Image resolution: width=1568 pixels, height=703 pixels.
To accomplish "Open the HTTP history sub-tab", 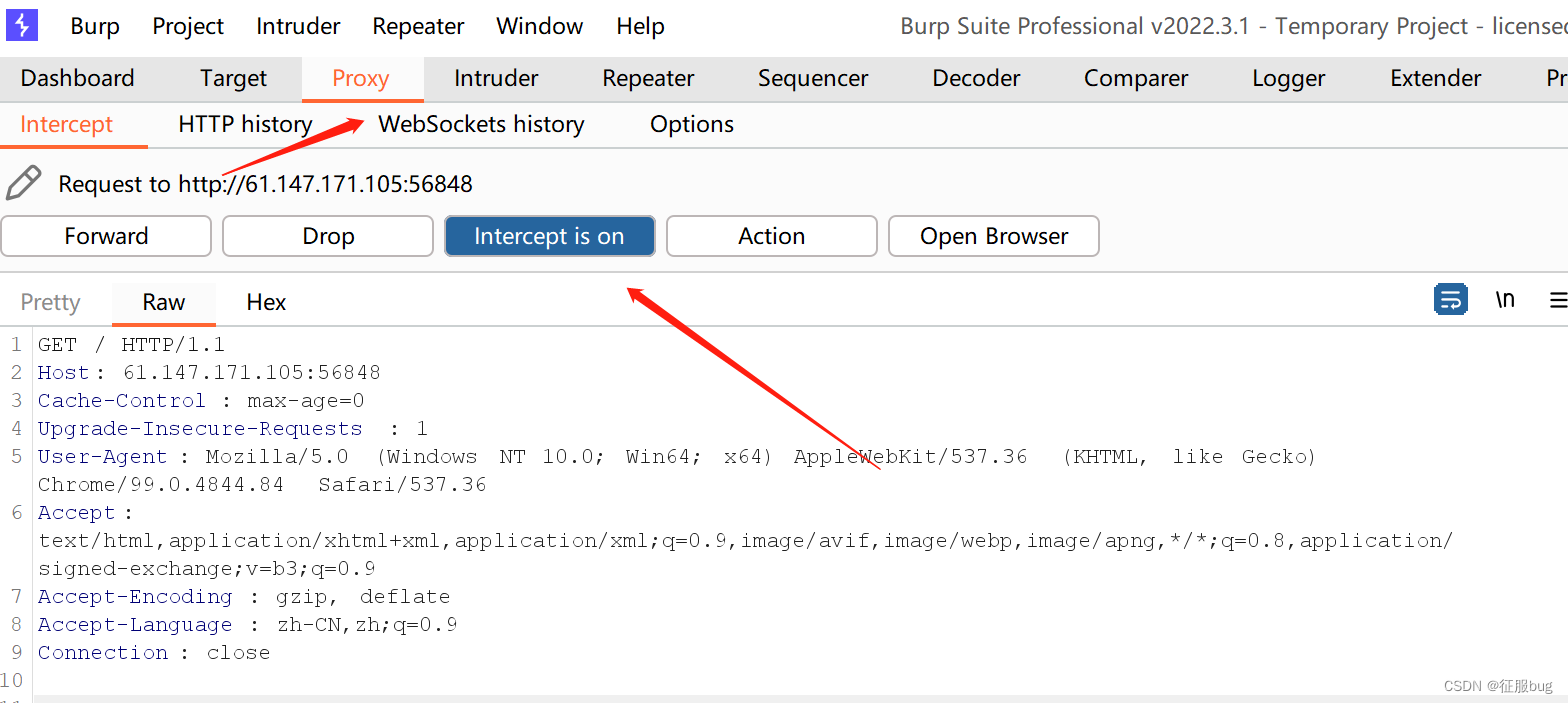I will (245, 125).
